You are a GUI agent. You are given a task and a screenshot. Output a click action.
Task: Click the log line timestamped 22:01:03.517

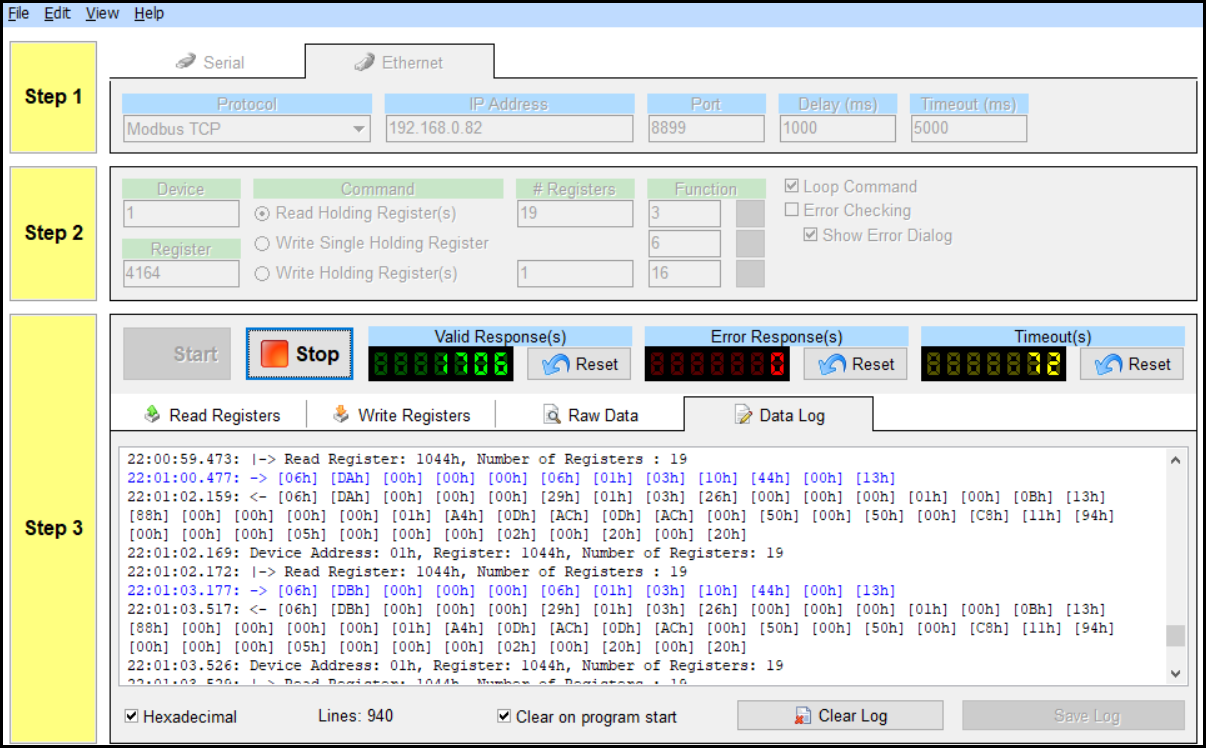pos(622,628)
